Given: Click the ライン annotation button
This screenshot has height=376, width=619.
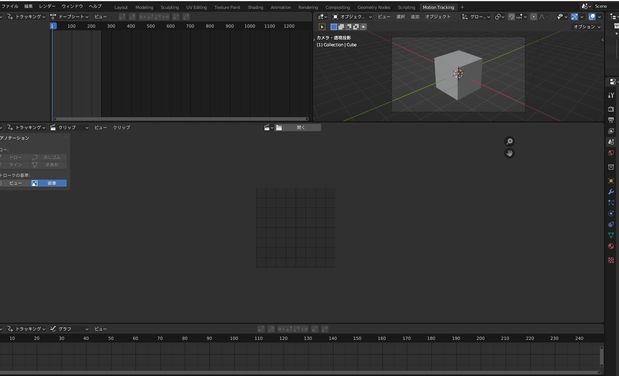Looking at the screenshot, I should [x=15, y=165].
